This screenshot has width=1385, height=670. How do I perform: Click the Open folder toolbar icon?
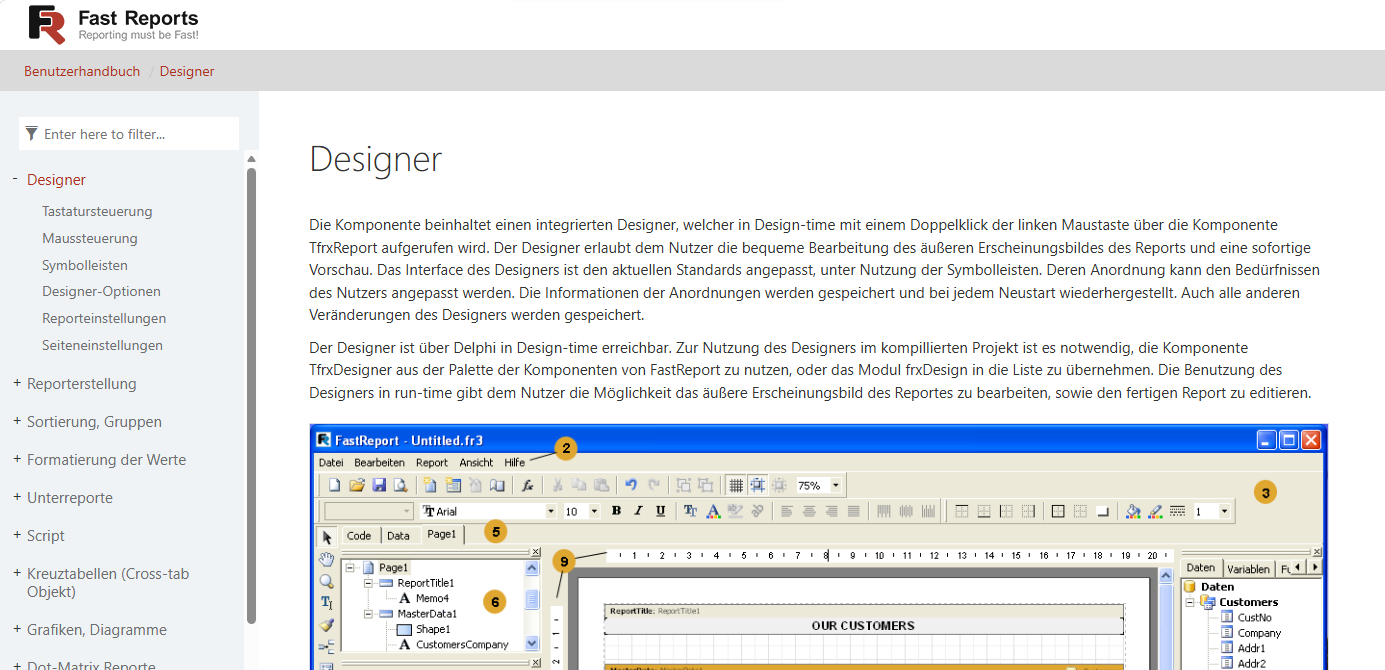357,485
